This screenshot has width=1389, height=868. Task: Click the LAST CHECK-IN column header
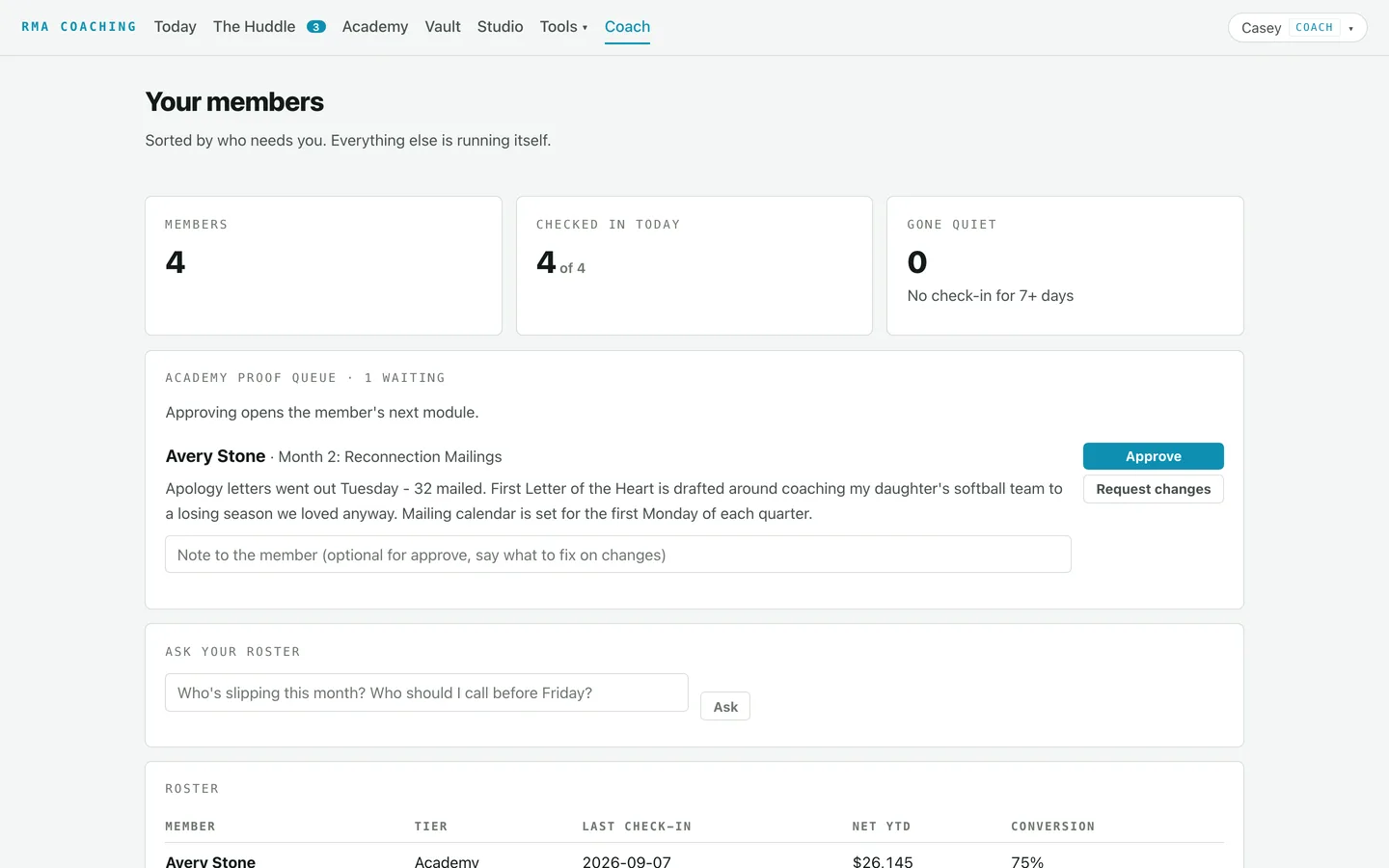coord(637,827)
